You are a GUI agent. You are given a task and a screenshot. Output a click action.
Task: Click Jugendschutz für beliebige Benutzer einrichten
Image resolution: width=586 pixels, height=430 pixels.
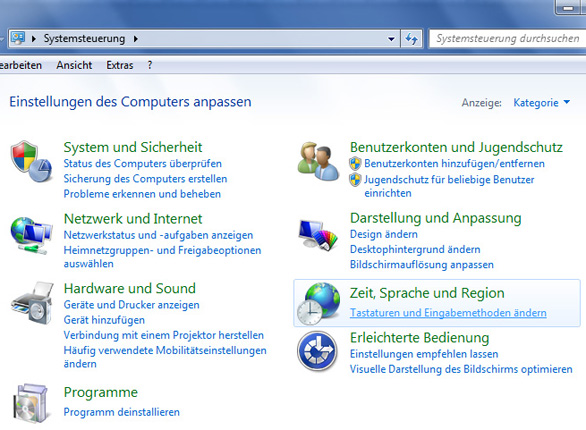[449, 186]
